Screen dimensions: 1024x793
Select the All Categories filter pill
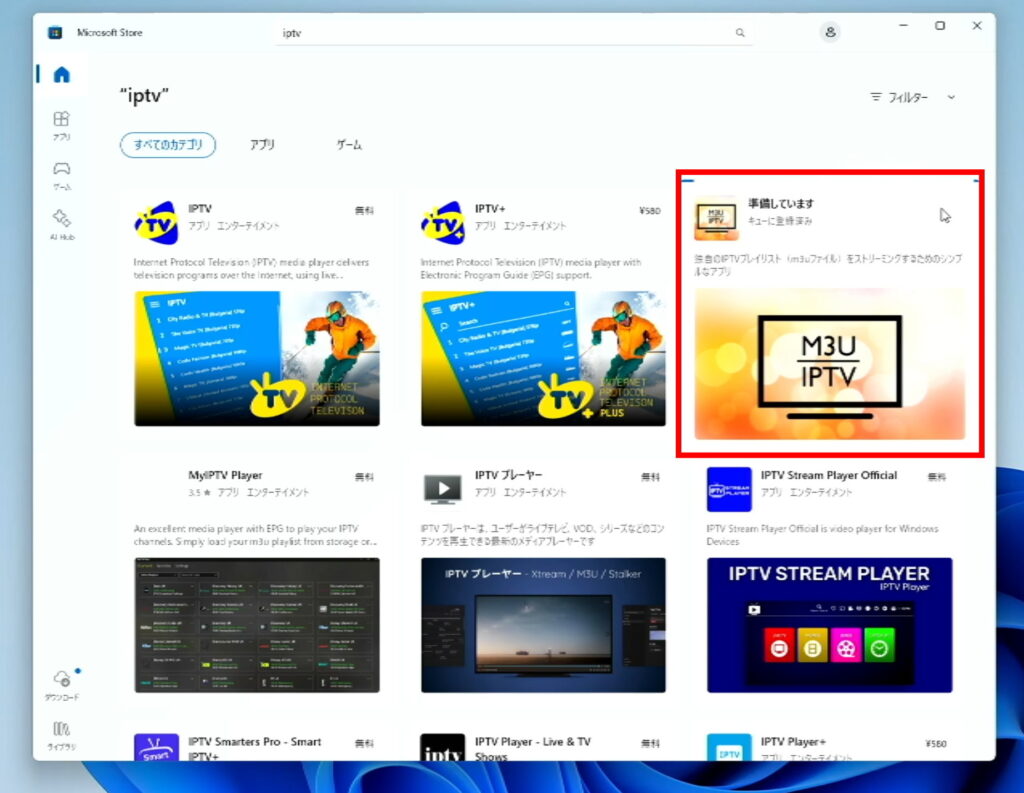coord(168,145)
